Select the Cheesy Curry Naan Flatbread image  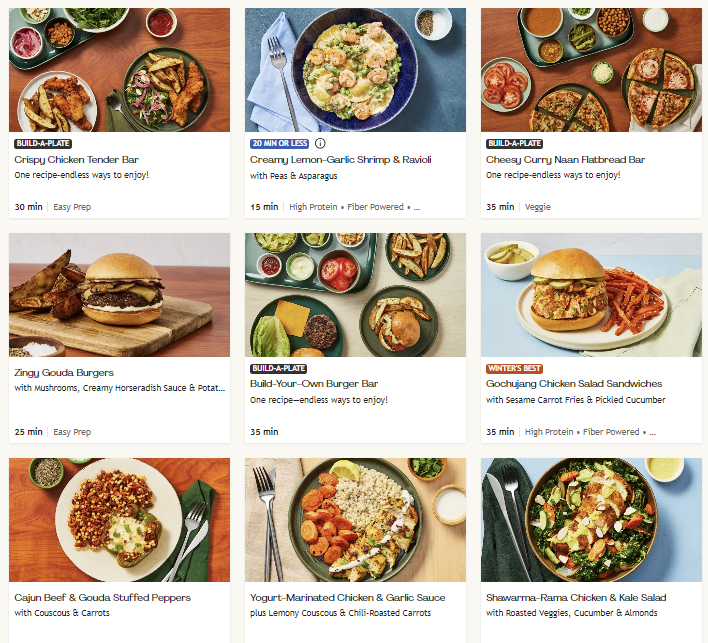(591, 70)
